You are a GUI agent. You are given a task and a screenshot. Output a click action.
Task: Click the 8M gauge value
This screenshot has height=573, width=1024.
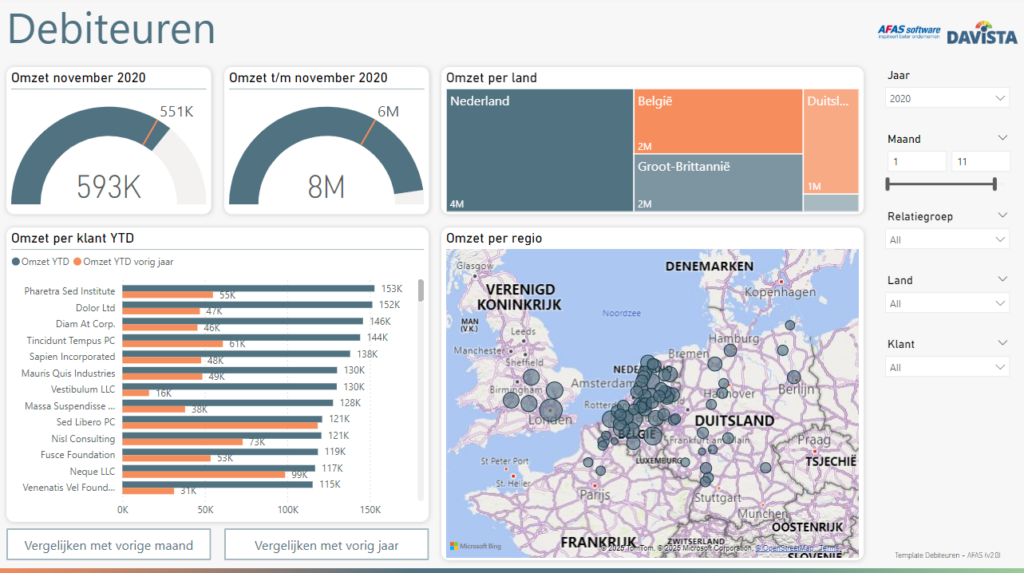(x=326, y=187)
